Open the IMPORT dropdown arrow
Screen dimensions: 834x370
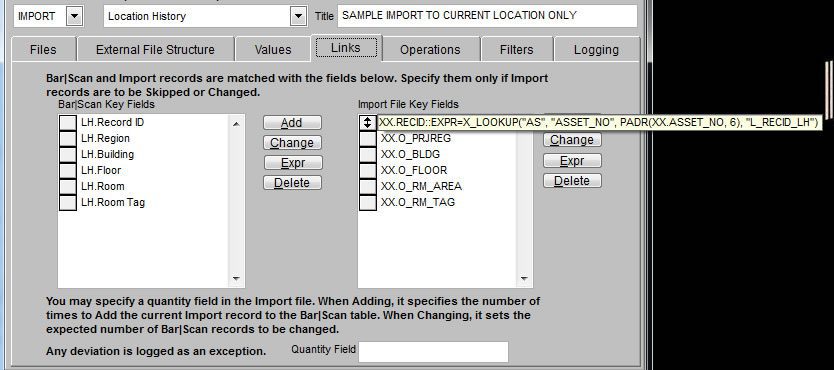74,16
